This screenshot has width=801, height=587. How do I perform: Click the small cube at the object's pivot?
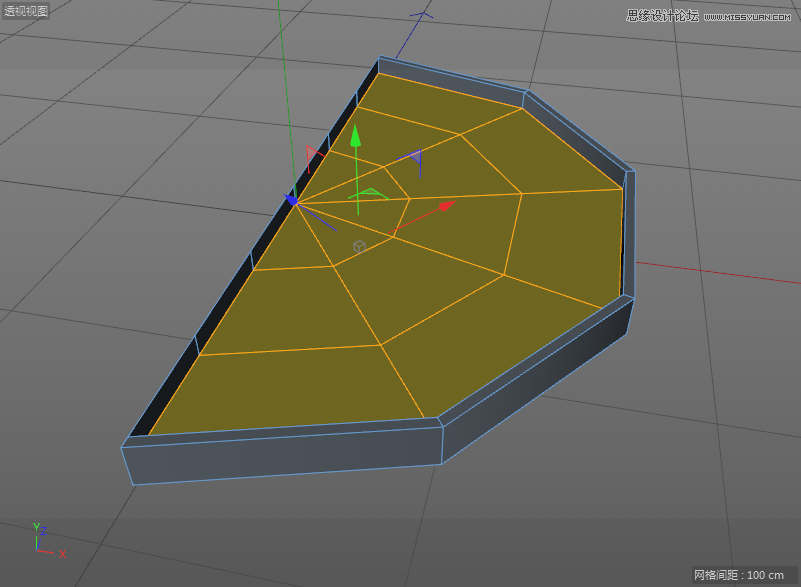click(x=357, y=245)
